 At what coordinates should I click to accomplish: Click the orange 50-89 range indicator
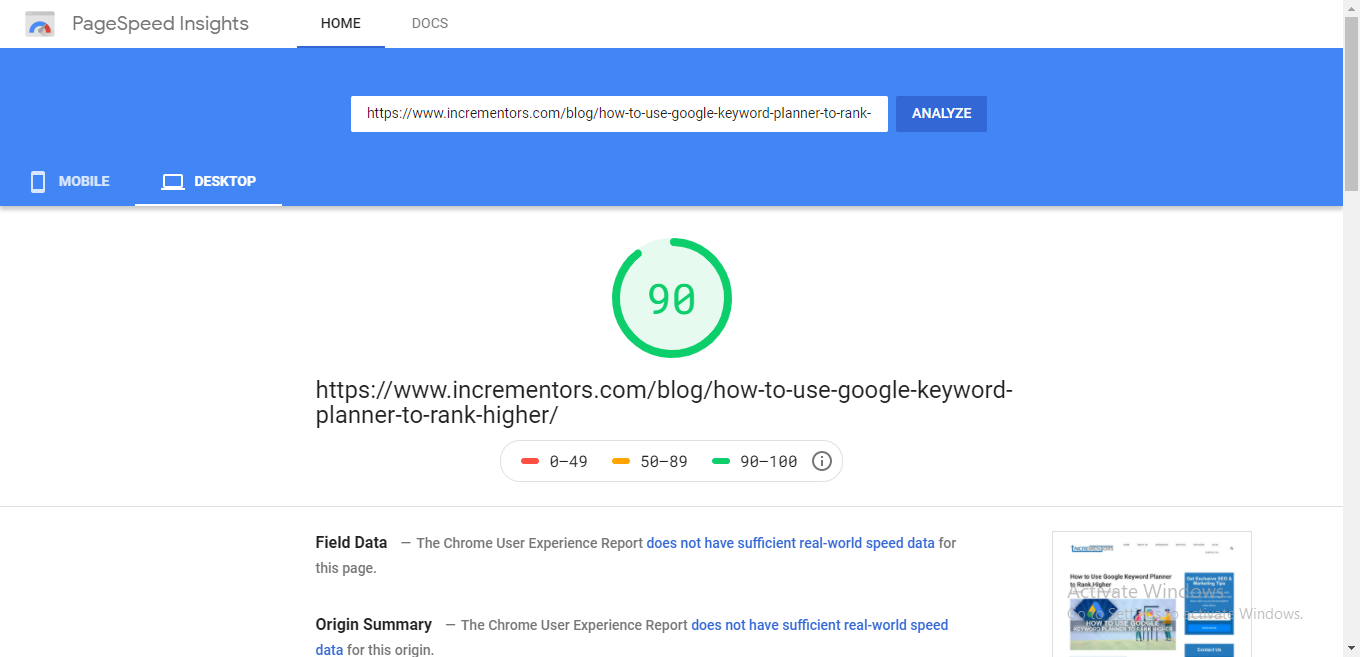tap(620, 460)
